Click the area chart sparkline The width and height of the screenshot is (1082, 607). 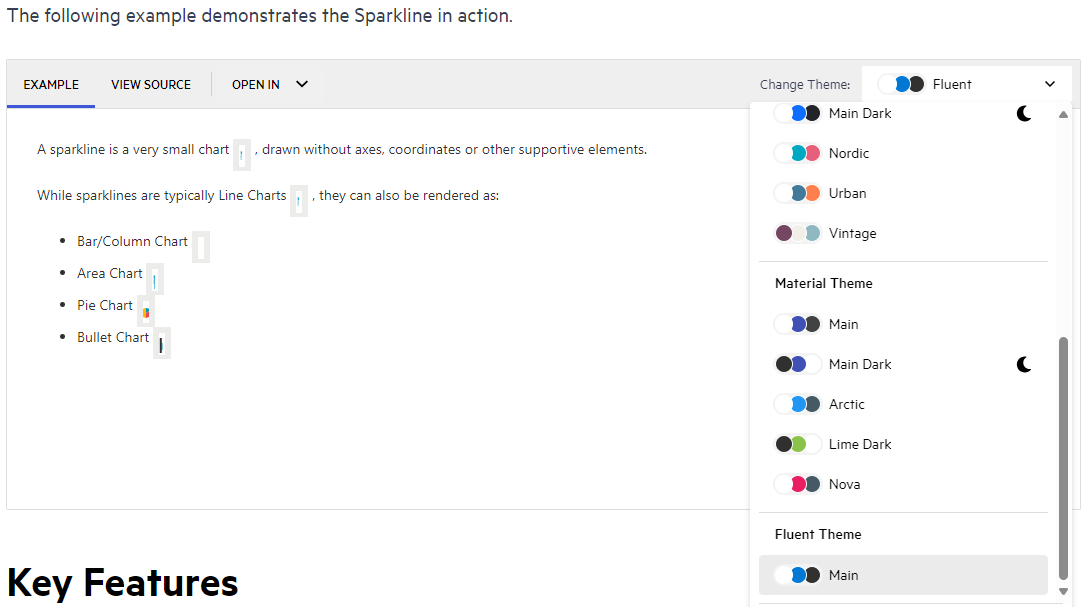[154, 280]
